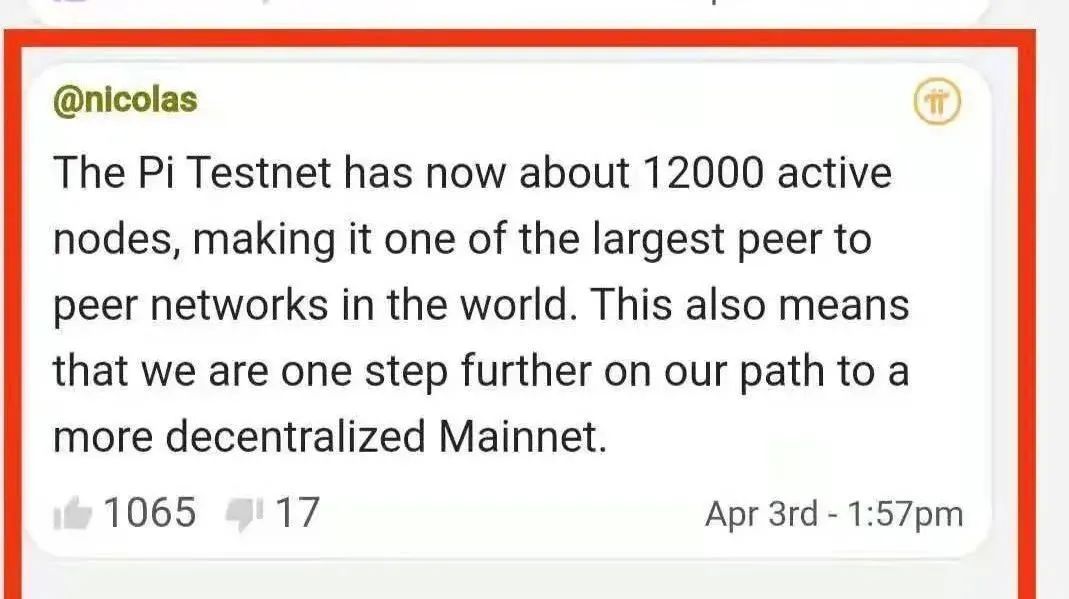The width and height of the screenshot is (1069, 599).
Task: Dislike the post with thumbs down
Action: 243,515
